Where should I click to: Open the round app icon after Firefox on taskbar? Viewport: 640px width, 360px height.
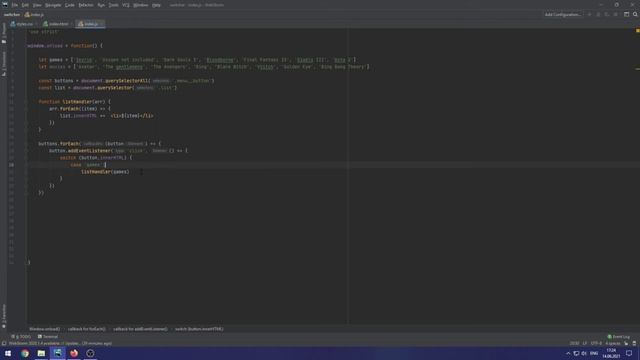pyautogui.click(x=90, y=353)
